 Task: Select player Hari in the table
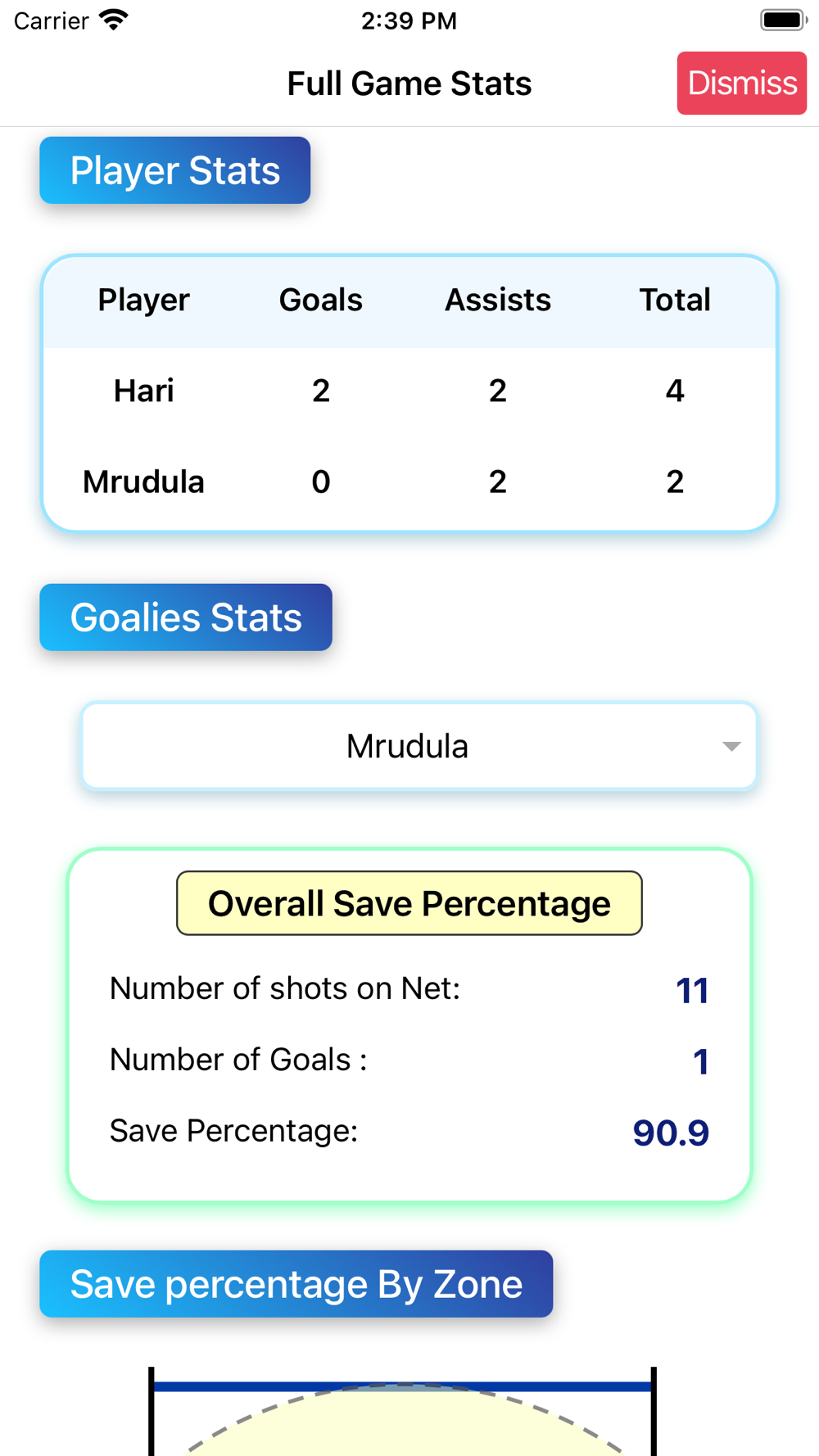[x=144, y=391]
